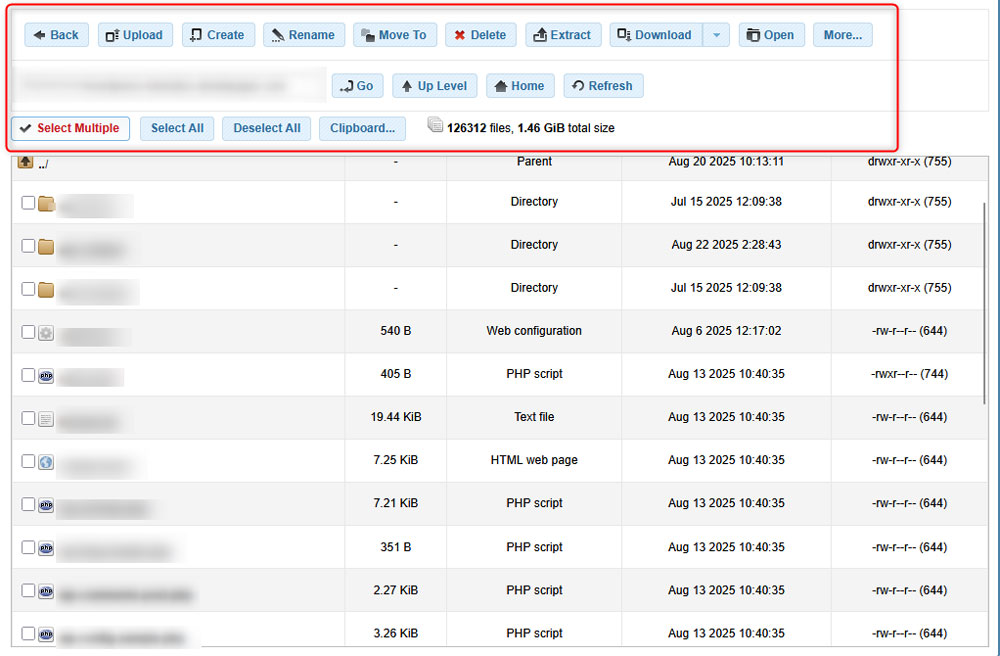1000x656 pixels.
Task: Click the Upload icon to add files
Action: pyautogui.click(x=113, y=34)
